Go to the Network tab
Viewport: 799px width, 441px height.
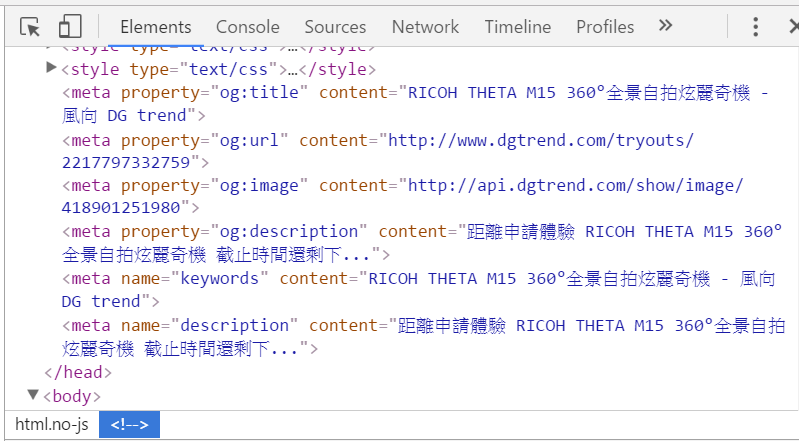pos(425,27)
